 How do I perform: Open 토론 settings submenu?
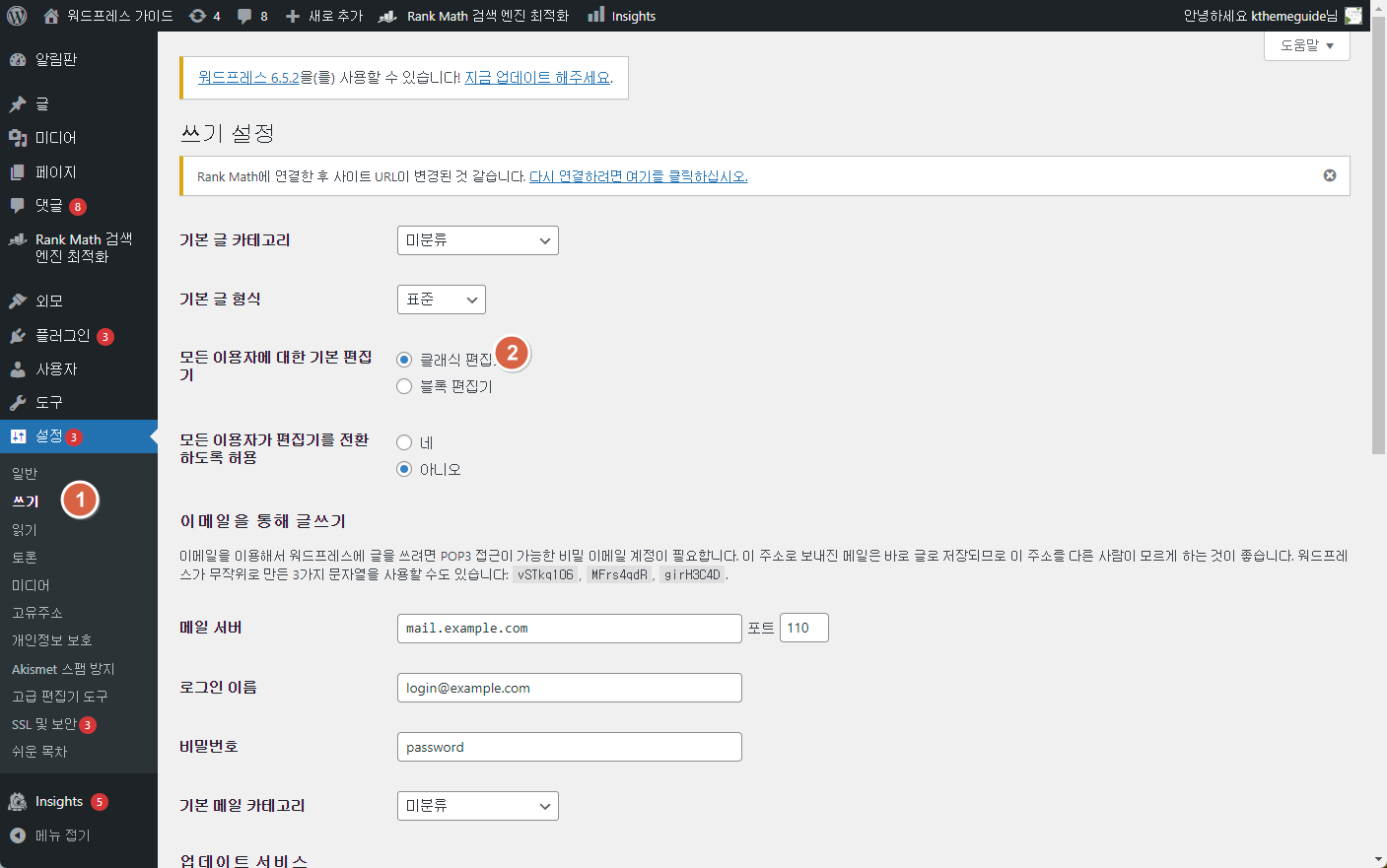pos(25,558)
